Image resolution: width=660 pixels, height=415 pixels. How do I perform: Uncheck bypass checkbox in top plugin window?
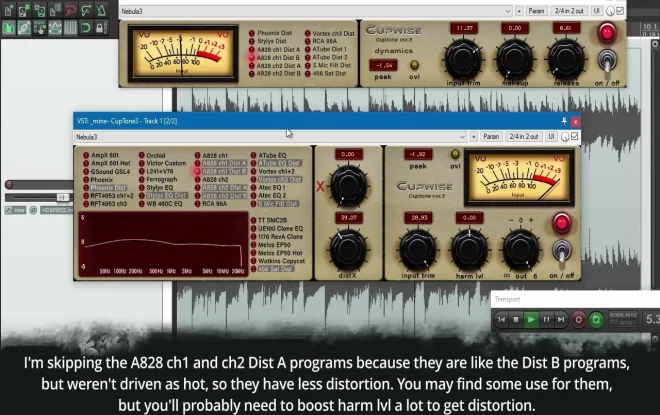[x=620, y=11]
